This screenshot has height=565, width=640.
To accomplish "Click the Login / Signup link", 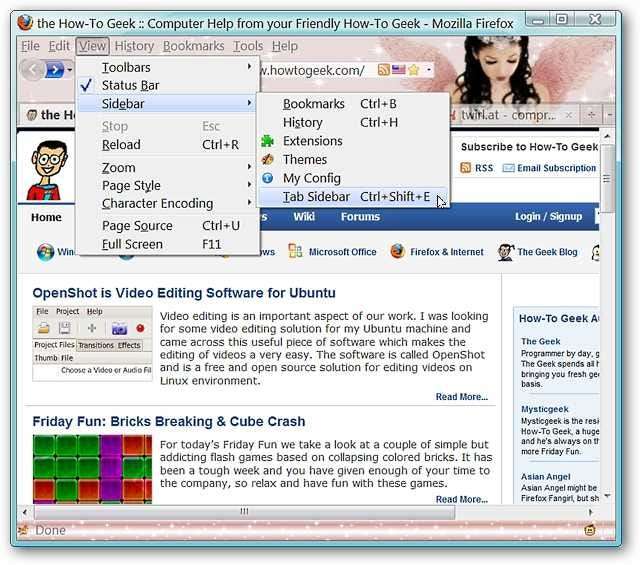I will click(x=548, y=217).
